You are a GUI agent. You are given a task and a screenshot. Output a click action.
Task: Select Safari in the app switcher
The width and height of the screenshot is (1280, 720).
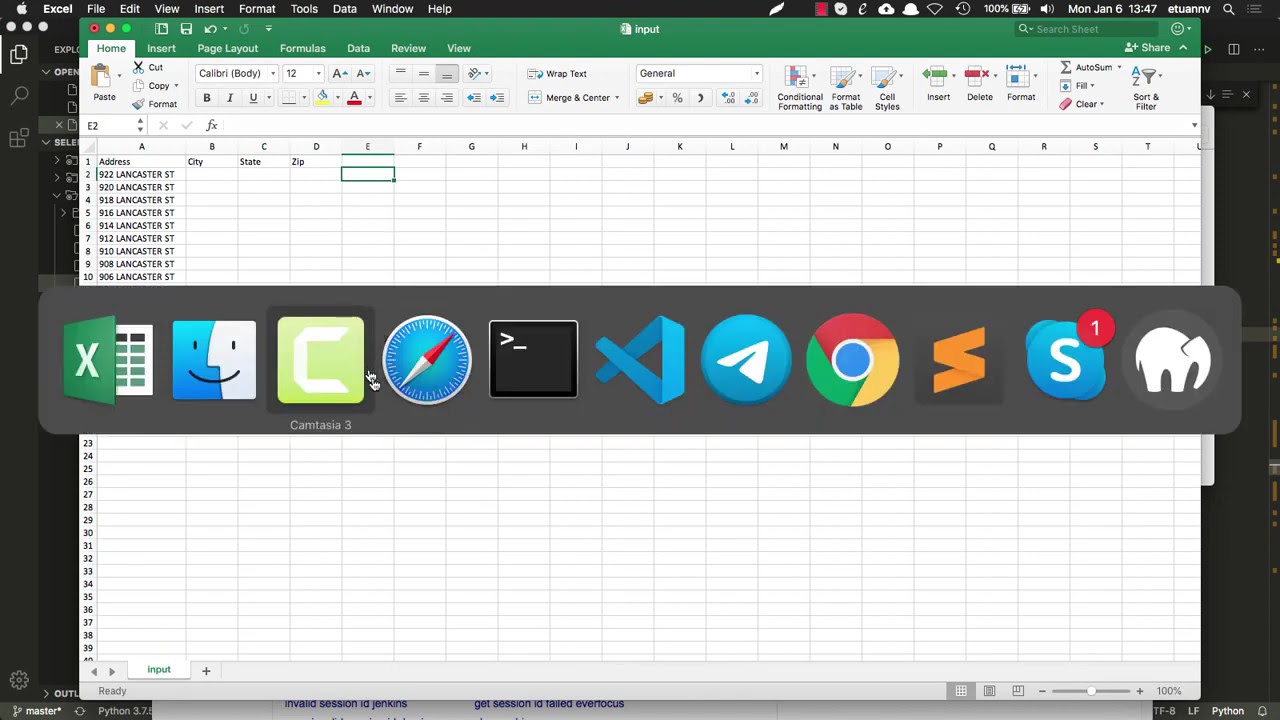[x=427, y=360]
